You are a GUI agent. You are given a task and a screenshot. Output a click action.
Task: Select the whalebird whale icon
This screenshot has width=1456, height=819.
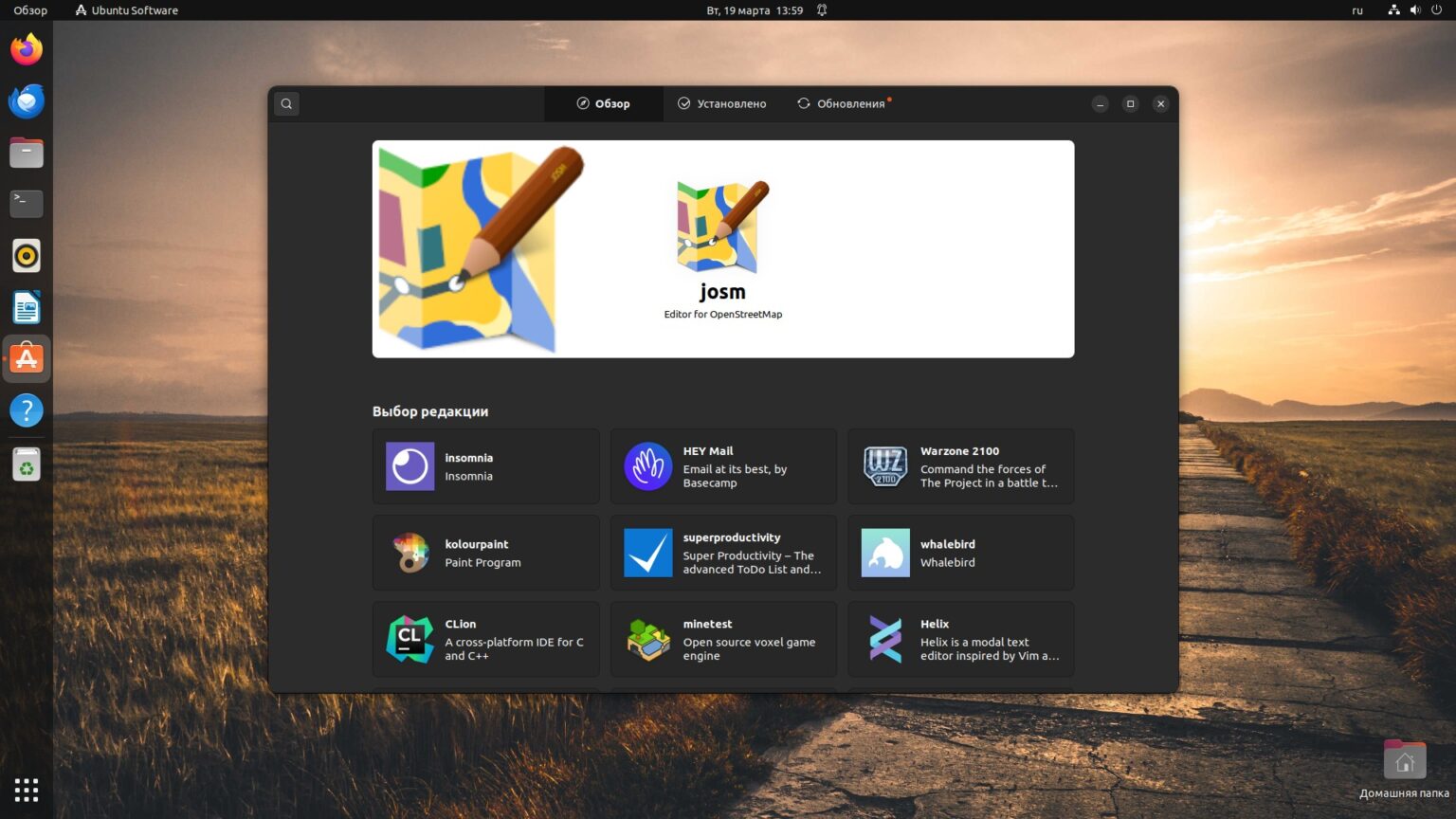(884, 553)
